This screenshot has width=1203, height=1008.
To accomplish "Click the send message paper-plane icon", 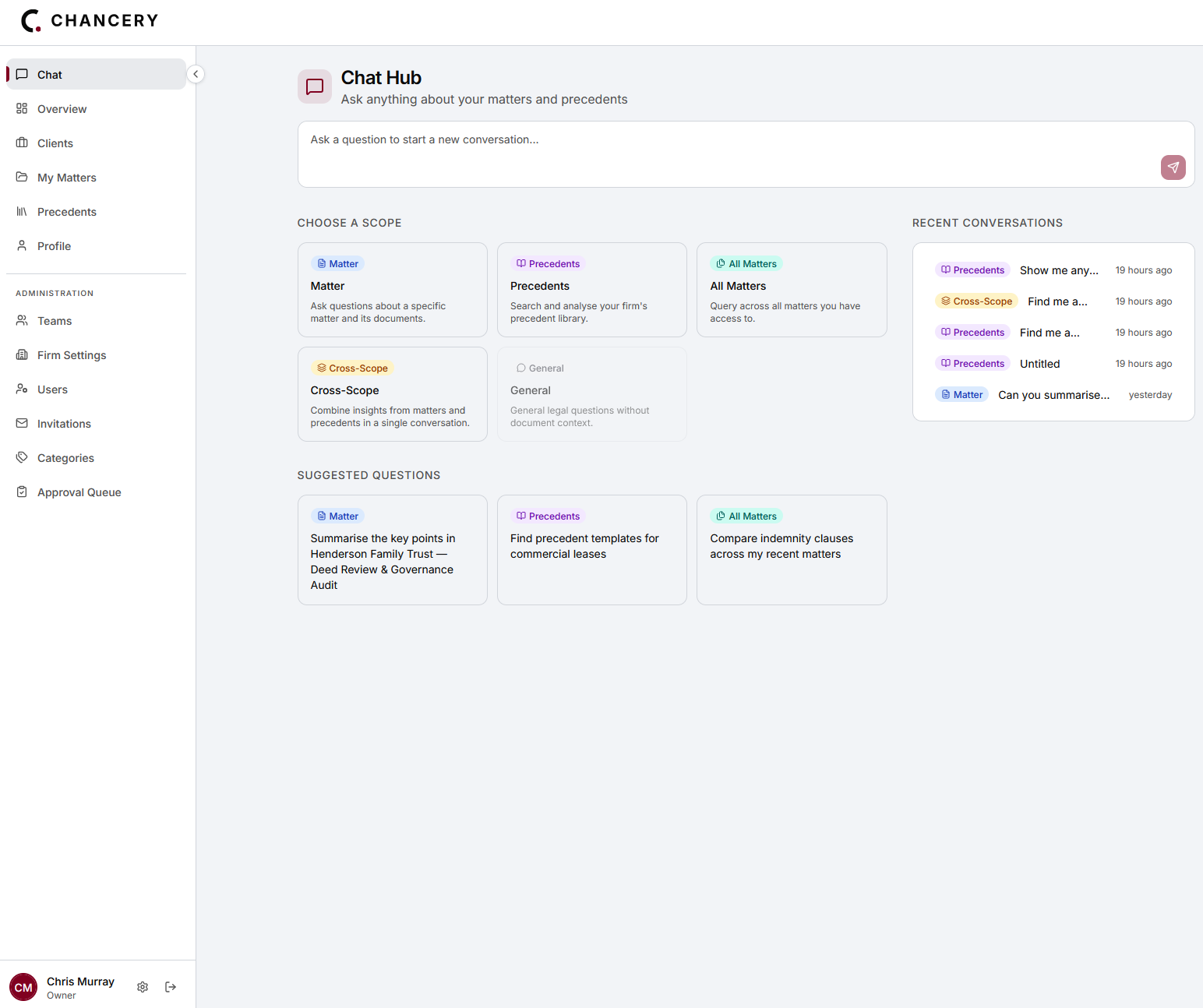I will click(1173, 167).
